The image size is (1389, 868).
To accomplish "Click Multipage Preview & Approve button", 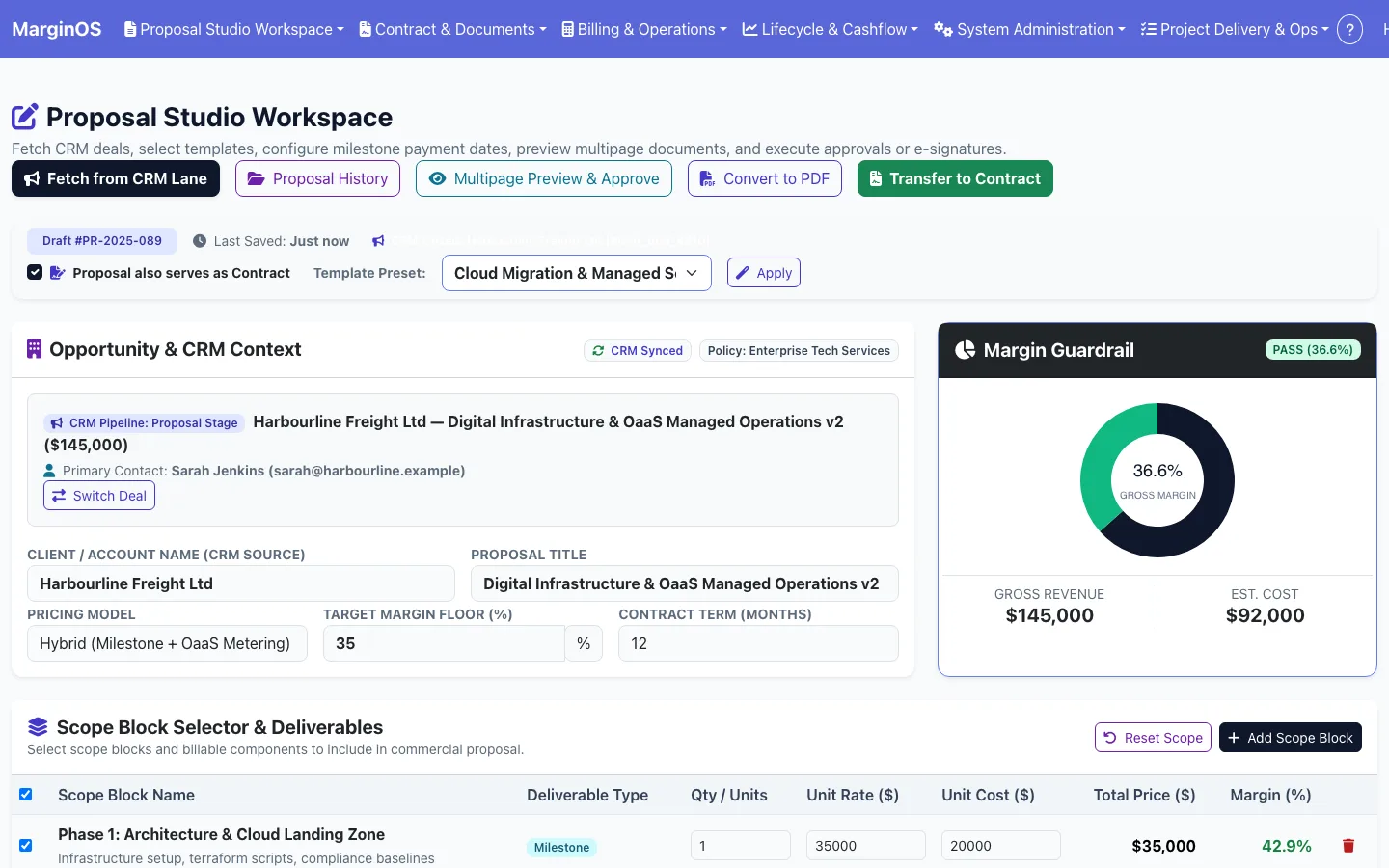I will coord(544,178).
